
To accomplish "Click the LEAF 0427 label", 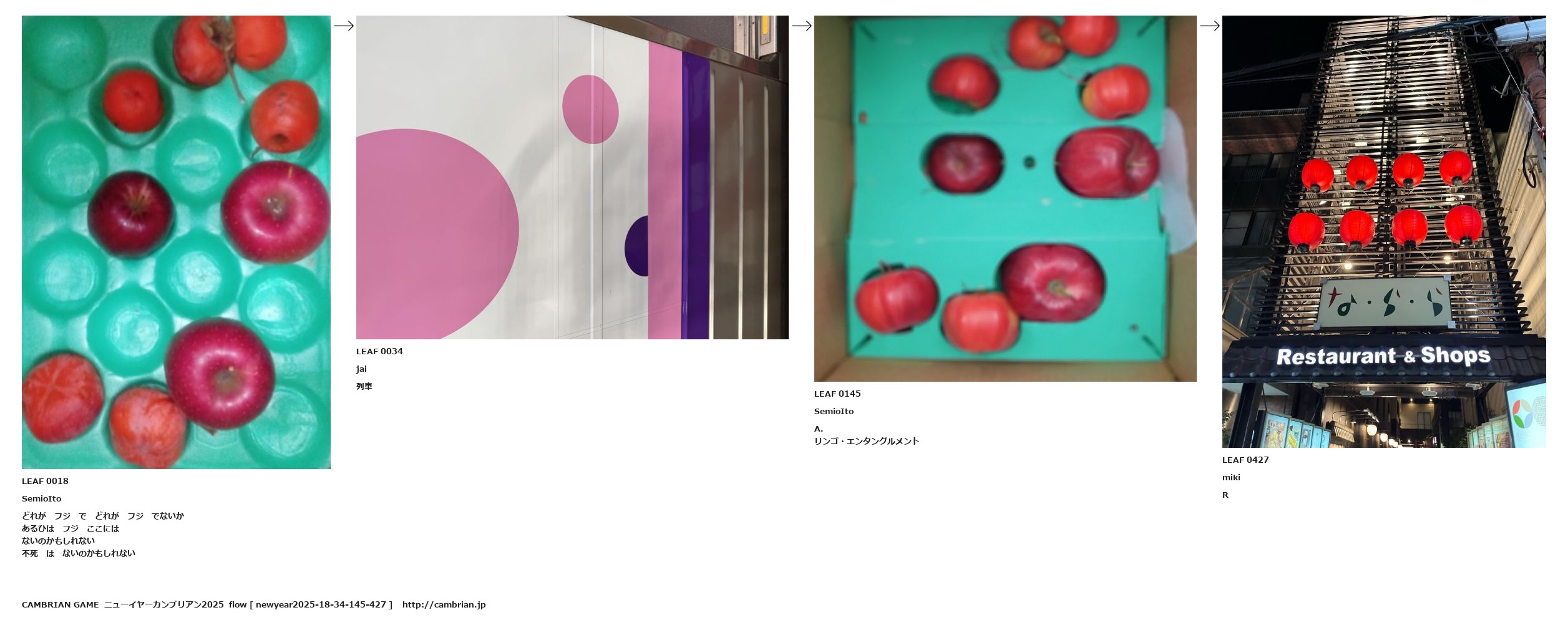I will (1245, 460).
